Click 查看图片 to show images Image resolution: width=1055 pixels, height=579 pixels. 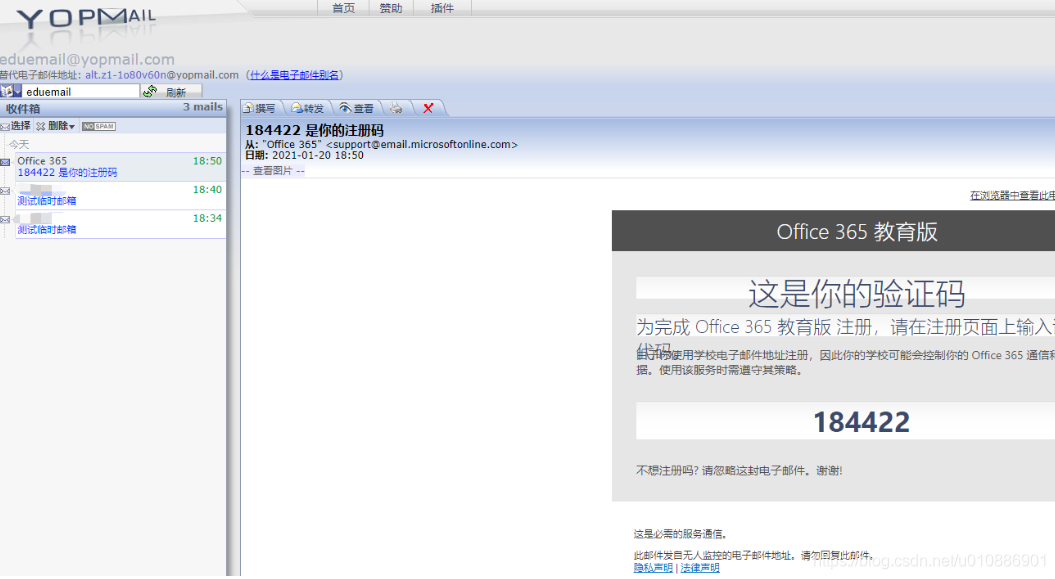pos(272,171)
